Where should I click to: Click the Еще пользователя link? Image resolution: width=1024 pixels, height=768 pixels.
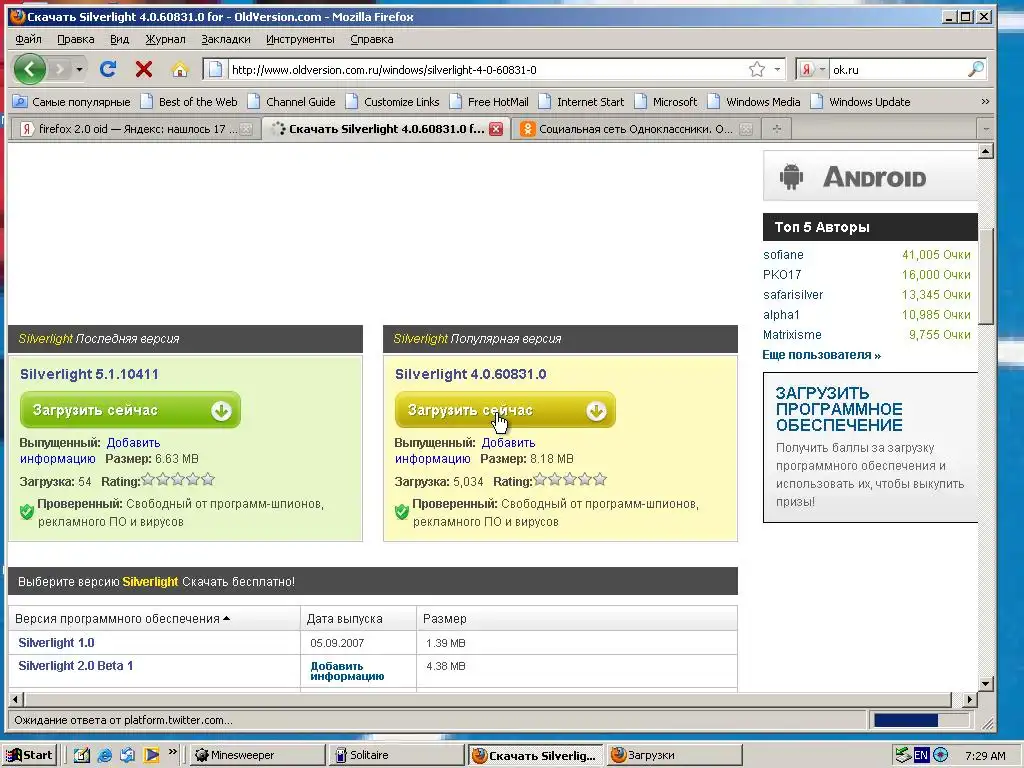click(822, 355)
